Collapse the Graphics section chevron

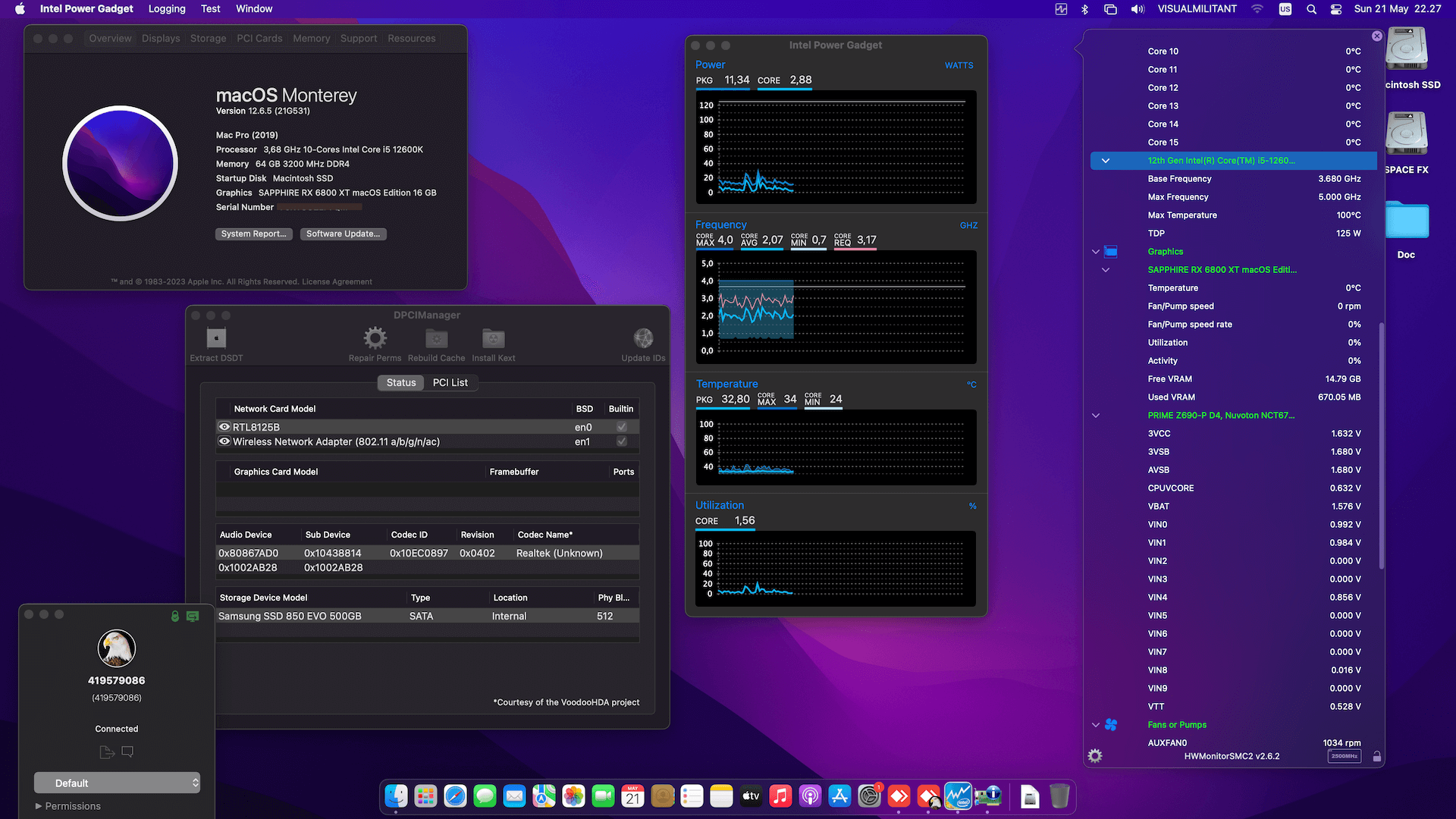point(1096,252)
